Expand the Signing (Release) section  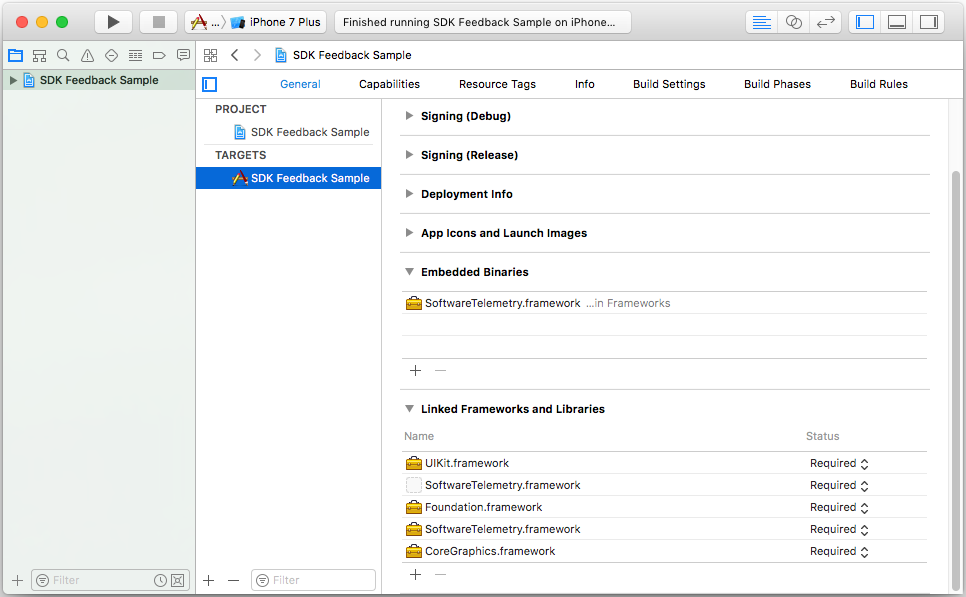[409, 155]
